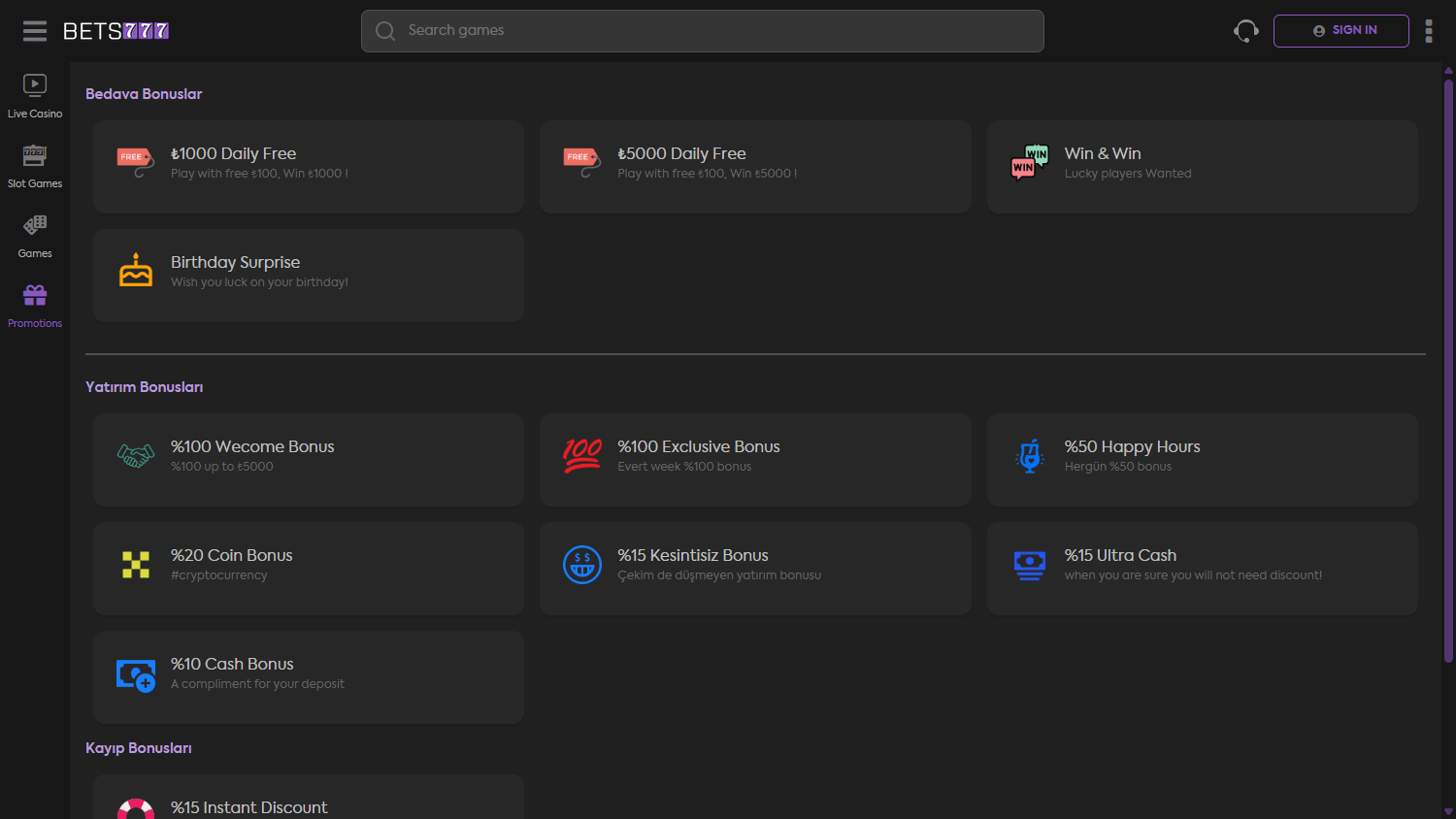Open the %15 Ultra Cash promotion
The image size is (1456, 819).
click(x=1201, y=568)
